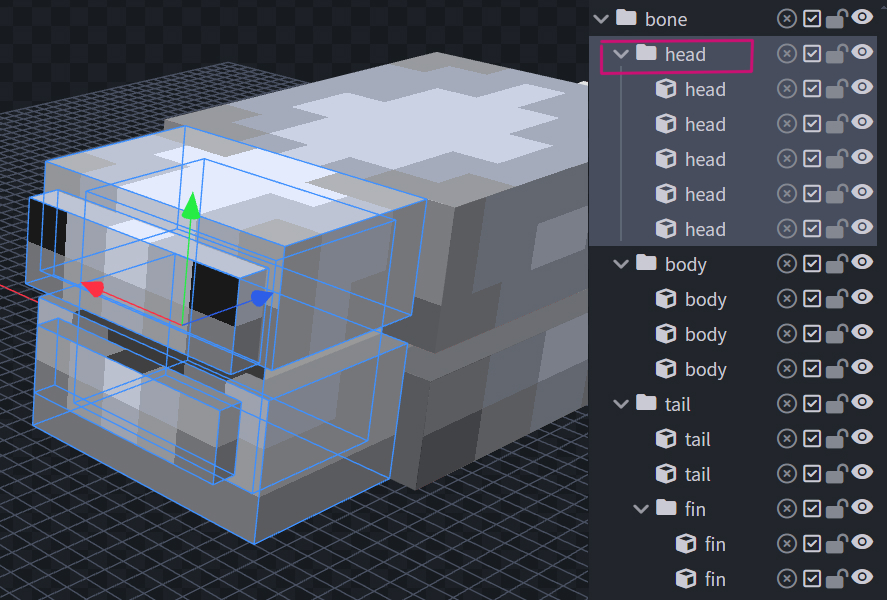Grab the green Y-axis gizmo arrow
This screenshot has height=600, width=887.
[191, 205]
